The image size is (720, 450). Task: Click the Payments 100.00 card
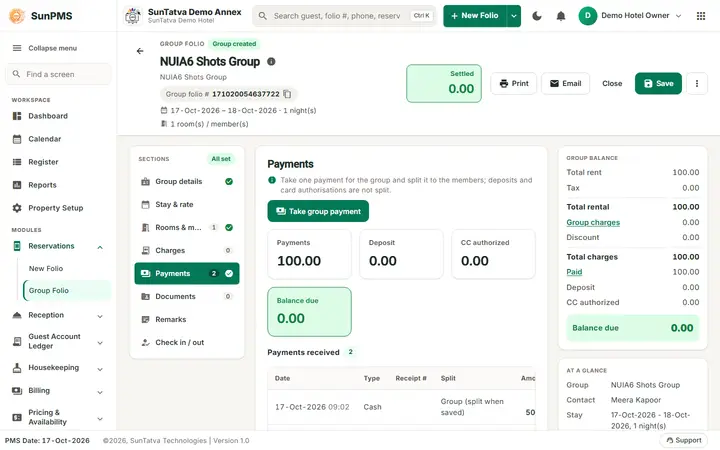pyautogui.click(x=309, y=254)
